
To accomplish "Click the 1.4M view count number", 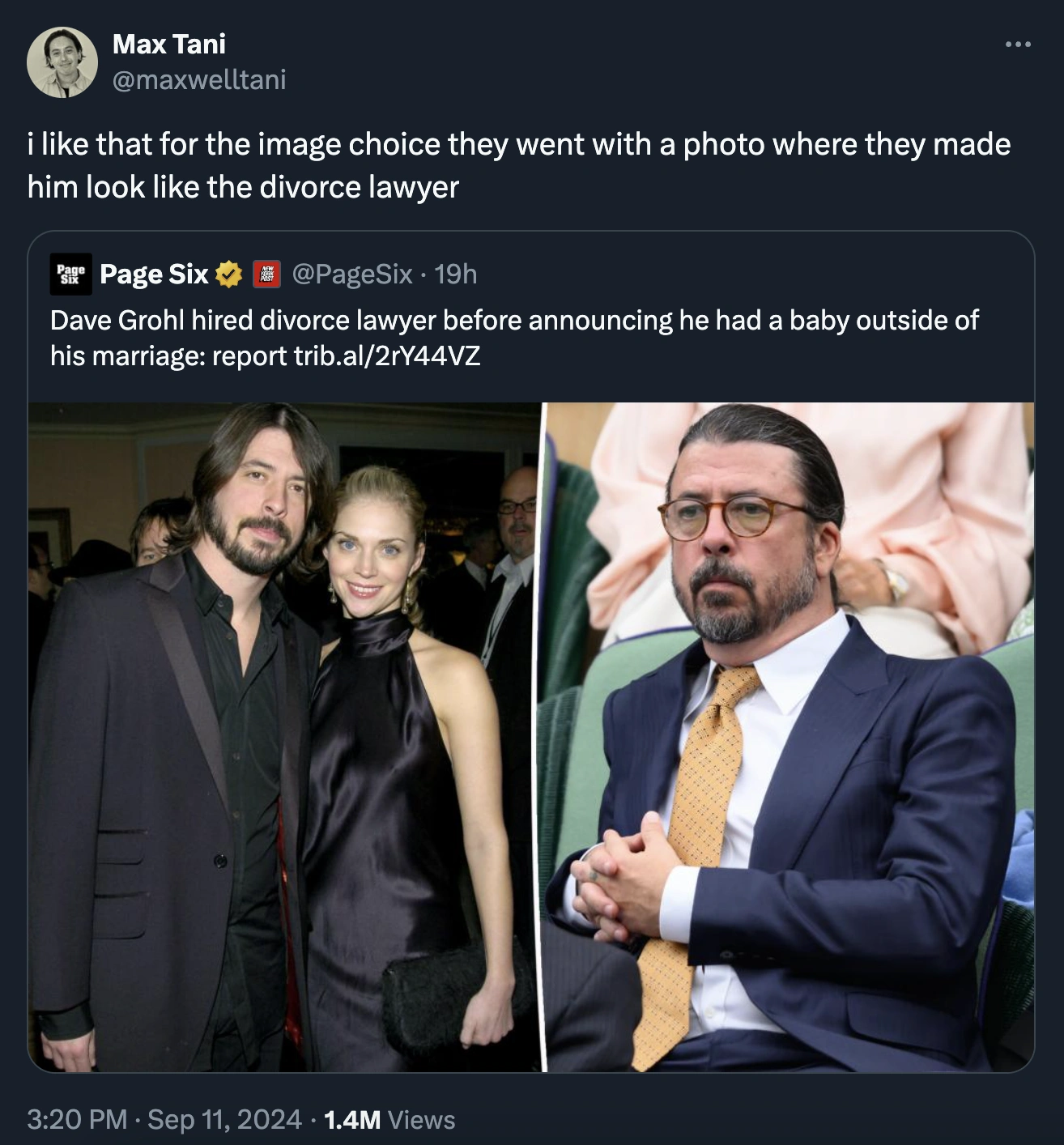I will tap(351, 1120).
